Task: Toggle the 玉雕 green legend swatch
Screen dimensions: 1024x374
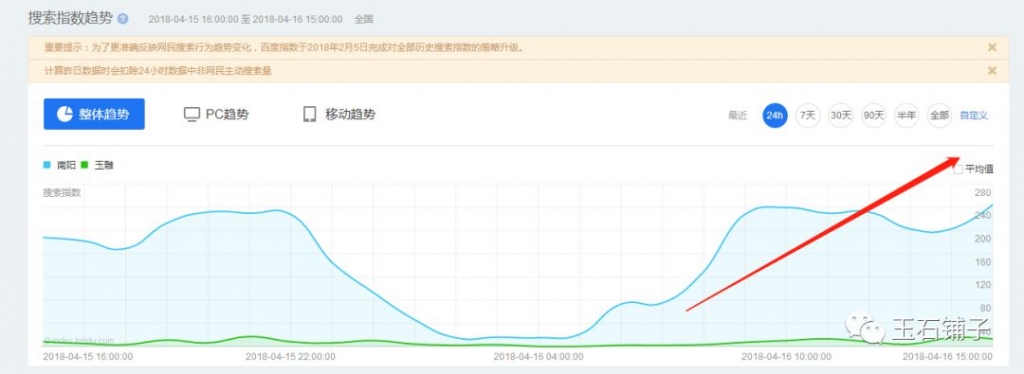Action: [84, 166]
